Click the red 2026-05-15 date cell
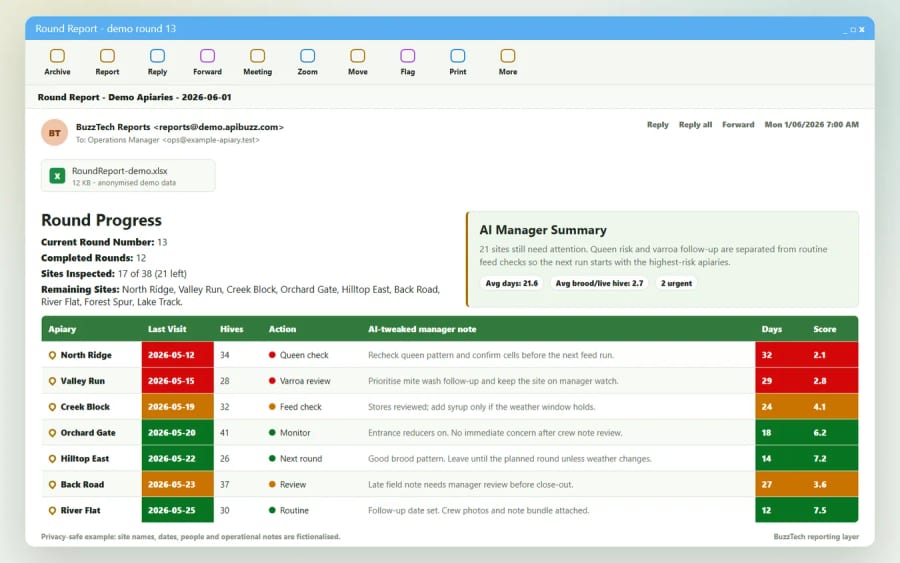The width and height of the screenshot is (900, 563). pyautogui.click(x=177, y=380)
